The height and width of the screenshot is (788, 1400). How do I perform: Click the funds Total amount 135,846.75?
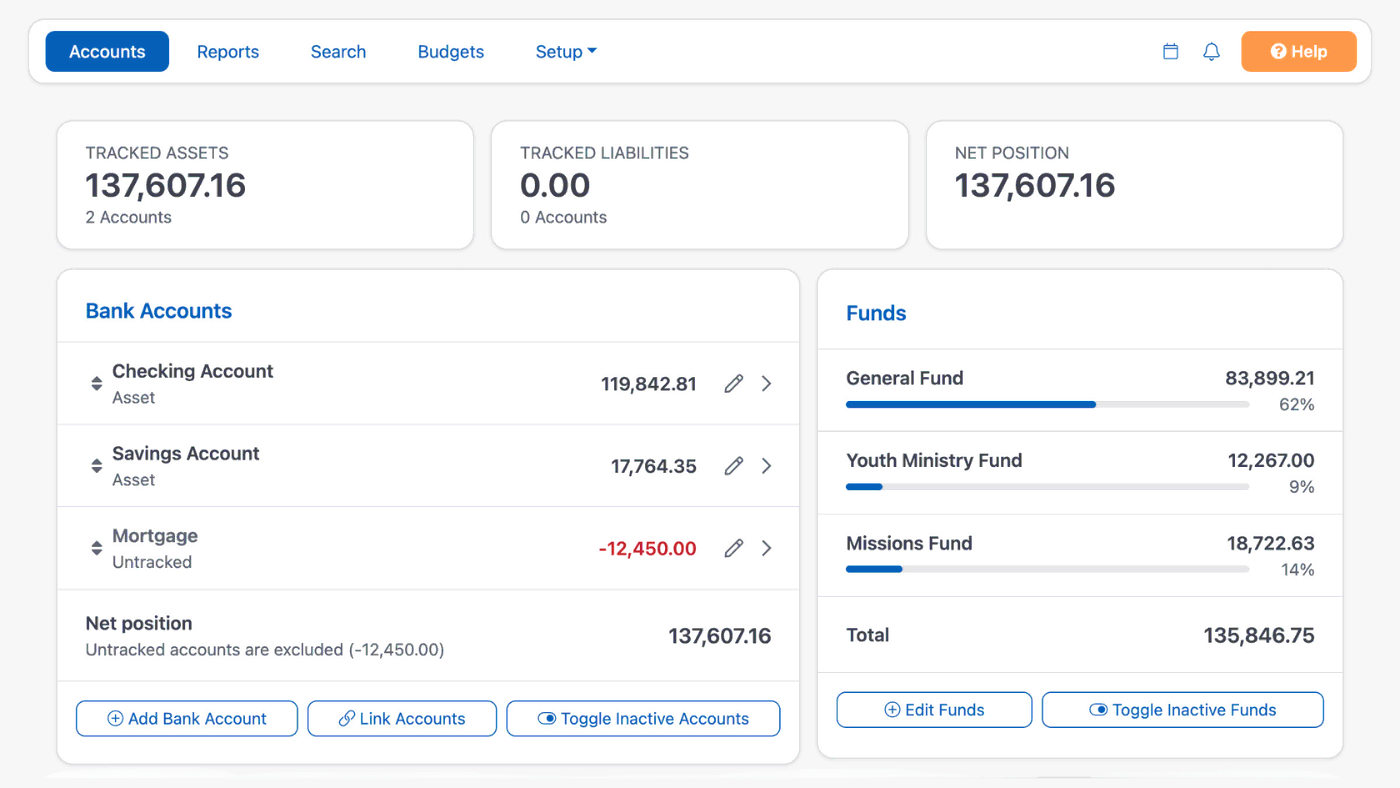[1259, 635]
